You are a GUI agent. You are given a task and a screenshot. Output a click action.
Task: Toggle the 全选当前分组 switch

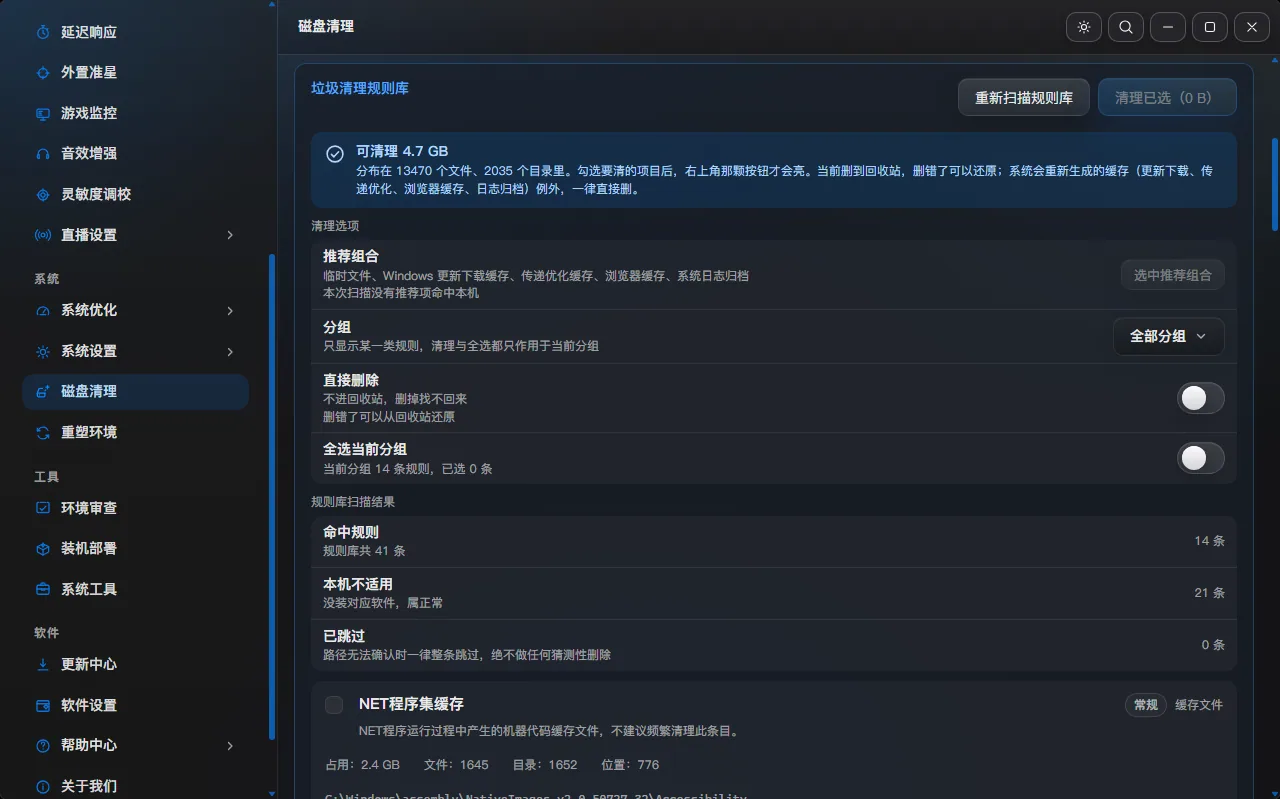point(1199,458)
